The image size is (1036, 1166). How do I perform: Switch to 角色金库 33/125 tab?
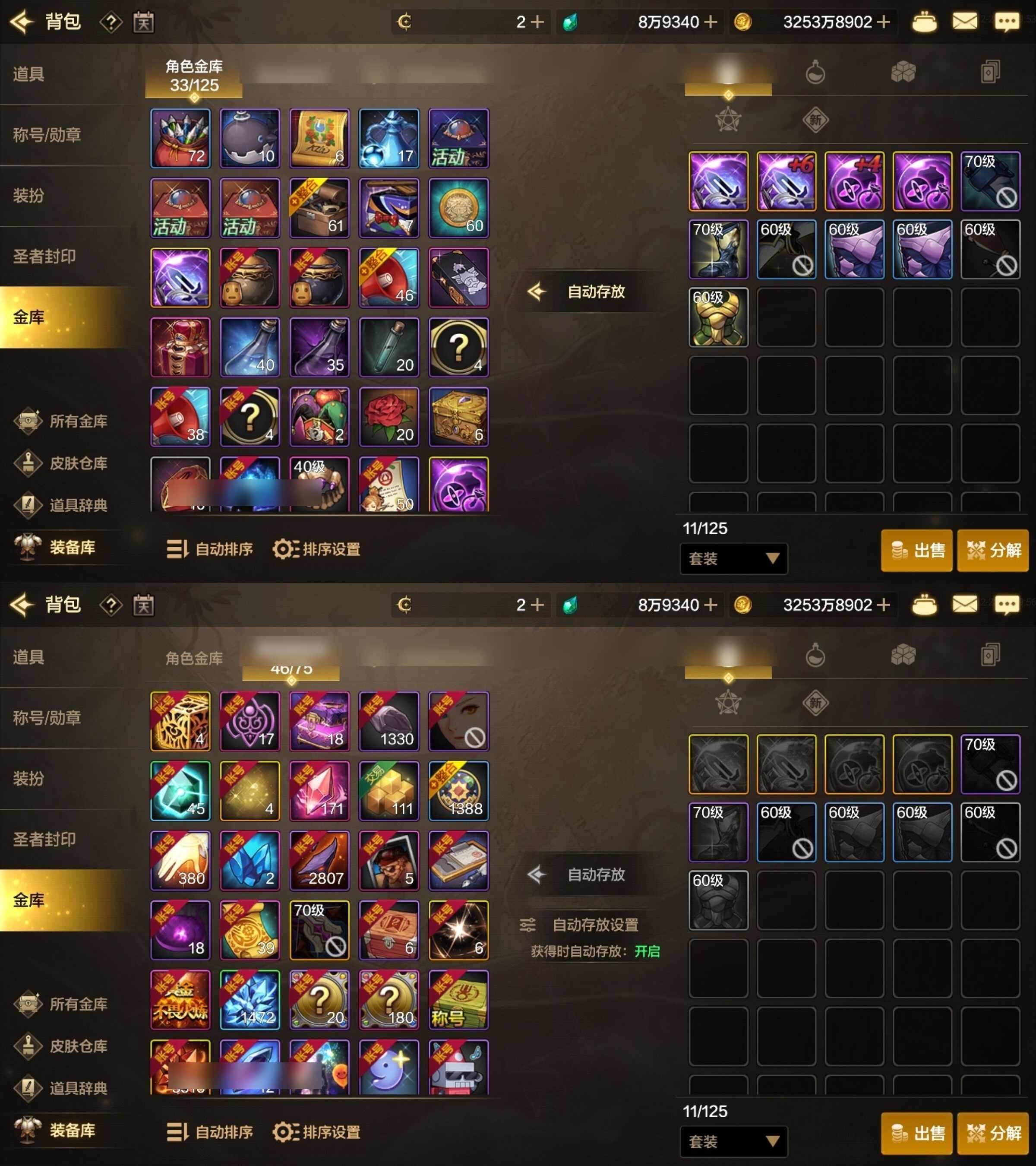click(x=194, y=76)
